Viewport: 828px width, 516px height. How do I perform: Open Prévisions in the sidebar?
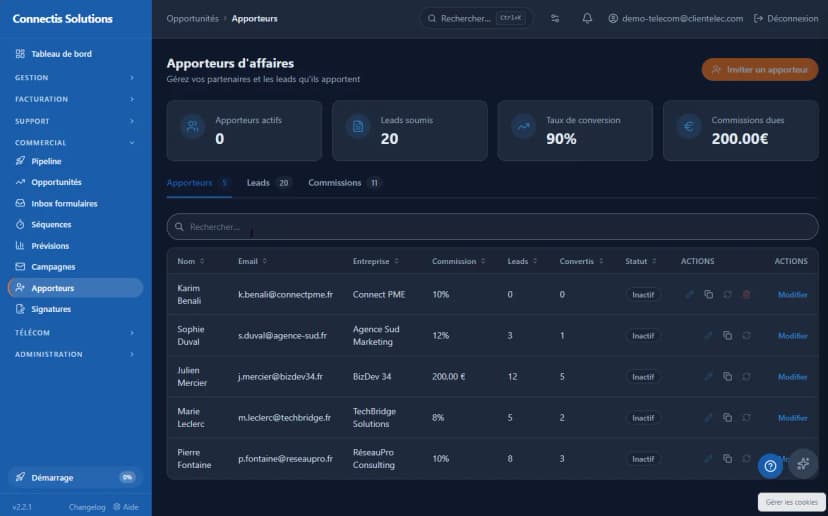click(76, 246)
